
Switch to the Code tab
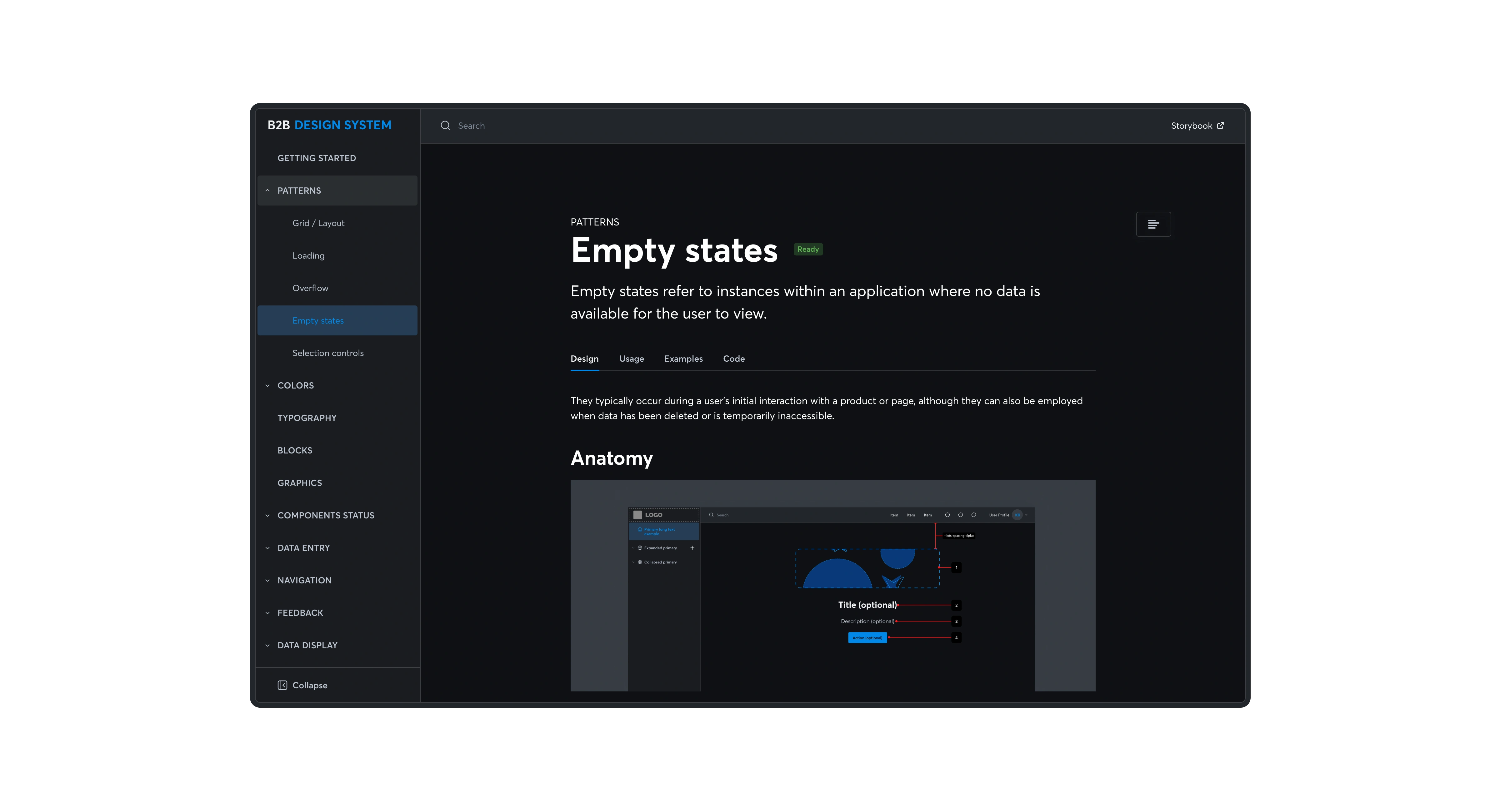(x=734, y=359)
